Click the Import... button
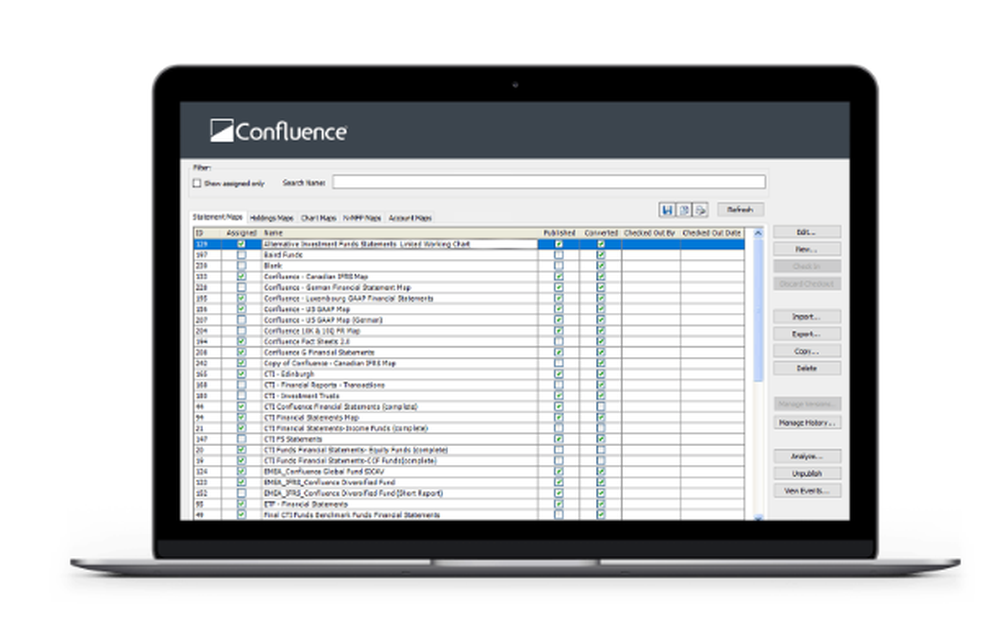Image resolution: width=1000 pixels, height=638 pixels. pyautogui.click(x=807, y=317)
